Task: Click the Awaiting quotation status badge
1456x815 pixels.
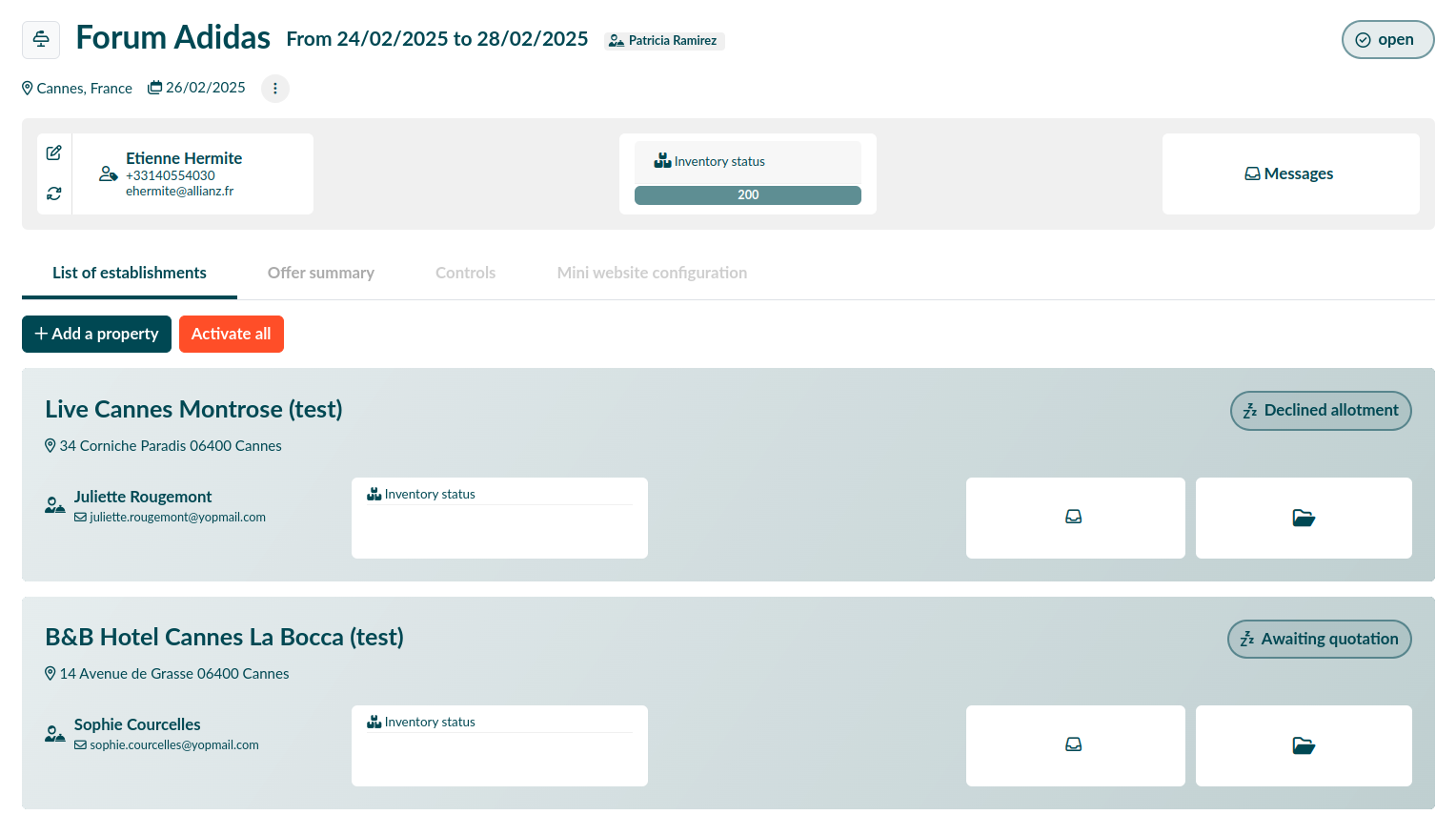Action: (x=1320, y=640)
